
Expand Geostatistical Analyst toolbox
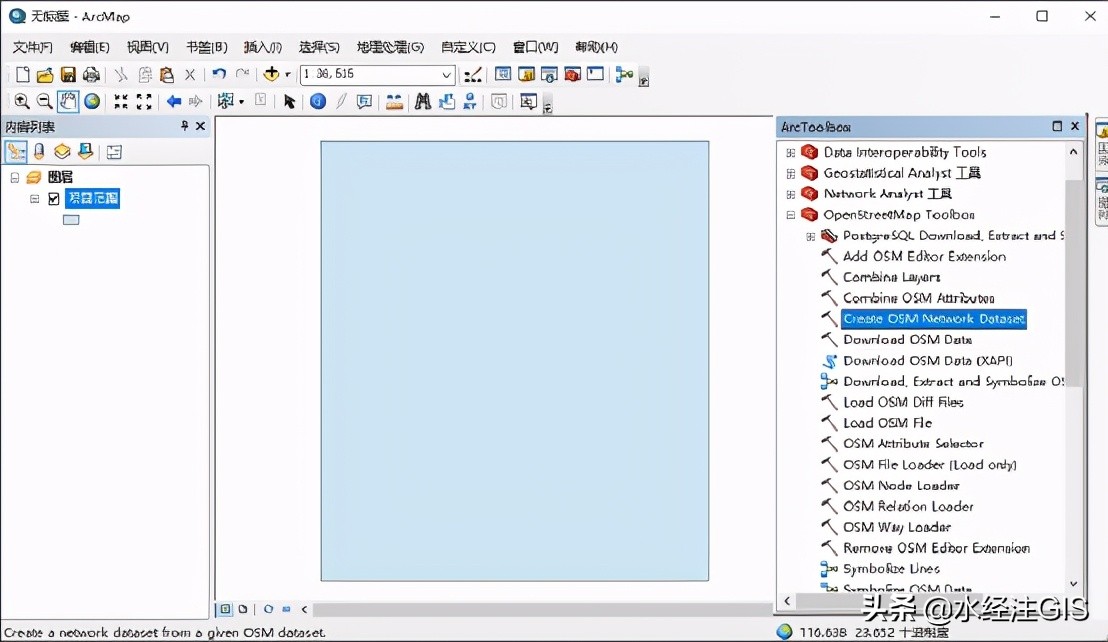791,173
